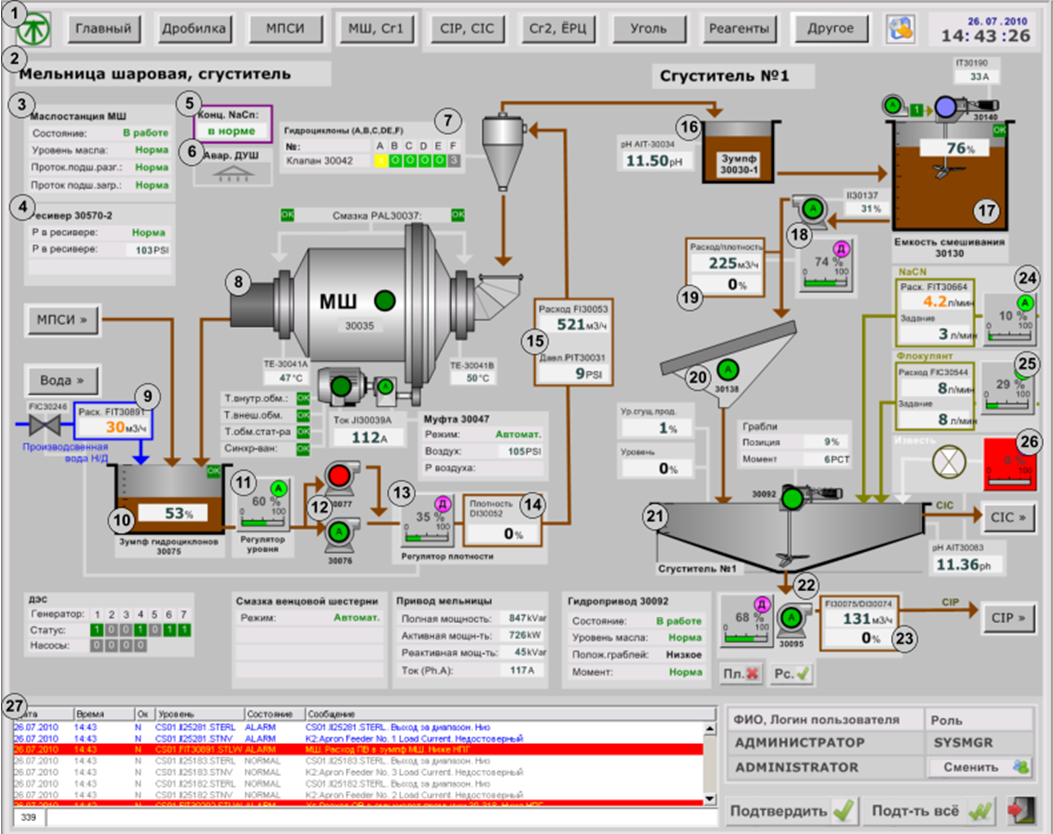This screenshot has width=1053, height=834.
Task: Click the Сменить user button
Action: pos(980,767)
